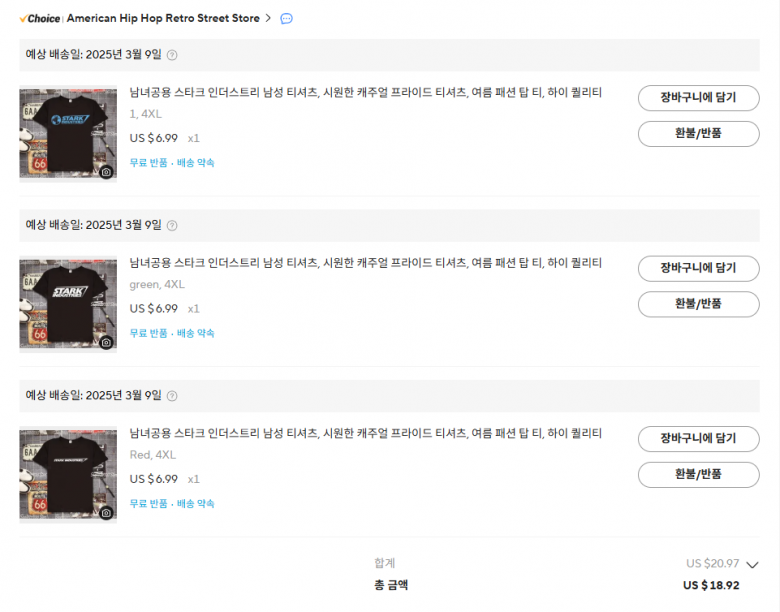Request refund for first shirt item
The width and height of the screenshot is (780, 612).
click(x=698, y=133)
